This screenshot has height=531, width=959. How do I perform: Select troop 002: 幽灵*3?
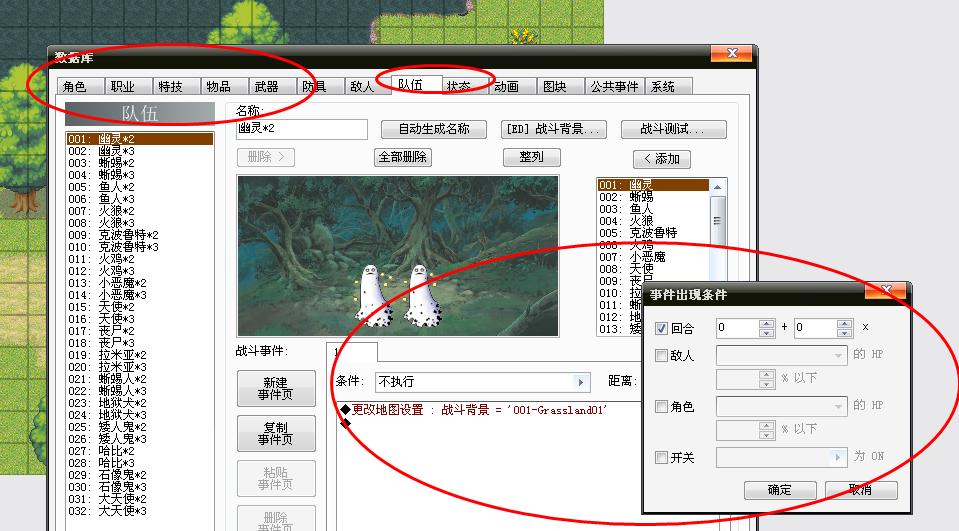tap(139, 151)
